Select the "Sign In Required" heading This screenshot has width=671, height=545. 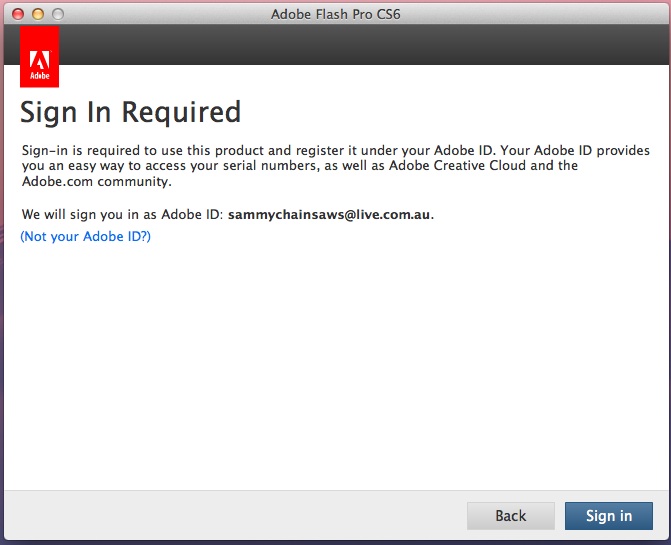point(131,113)
